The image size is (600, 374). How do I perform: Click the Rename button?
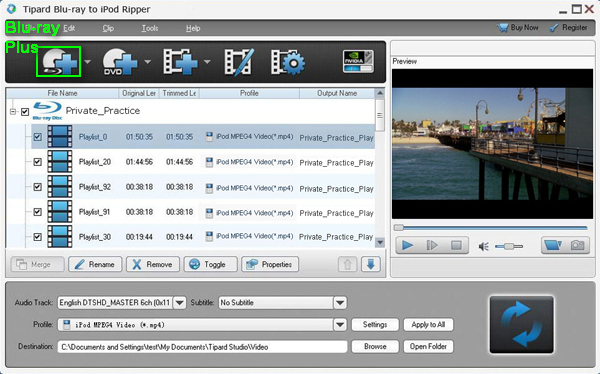(x=95, y=264)
